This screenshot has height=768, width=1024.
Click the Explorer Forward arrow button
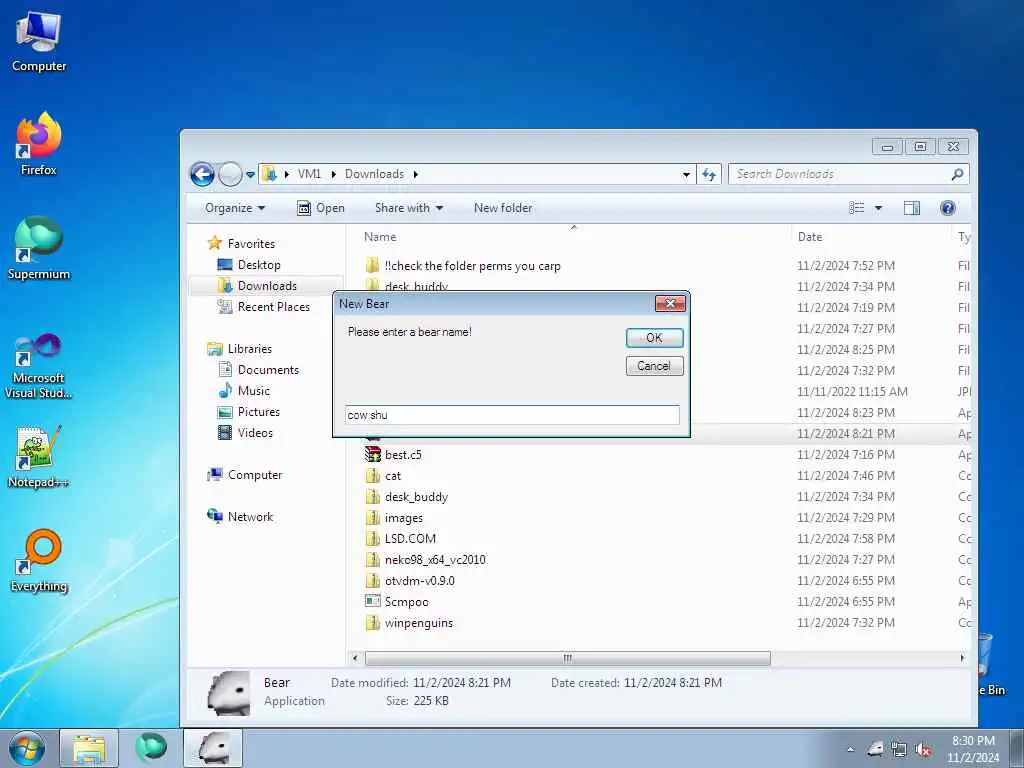click(x=230, y=174)
